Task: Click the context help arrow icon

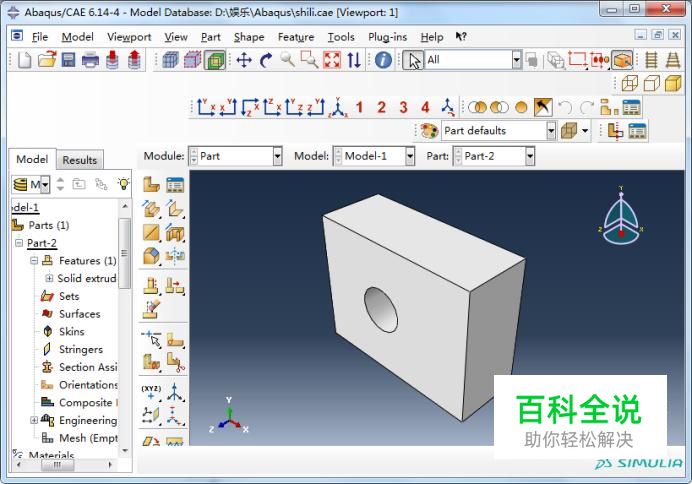Action: click(461, 37)
